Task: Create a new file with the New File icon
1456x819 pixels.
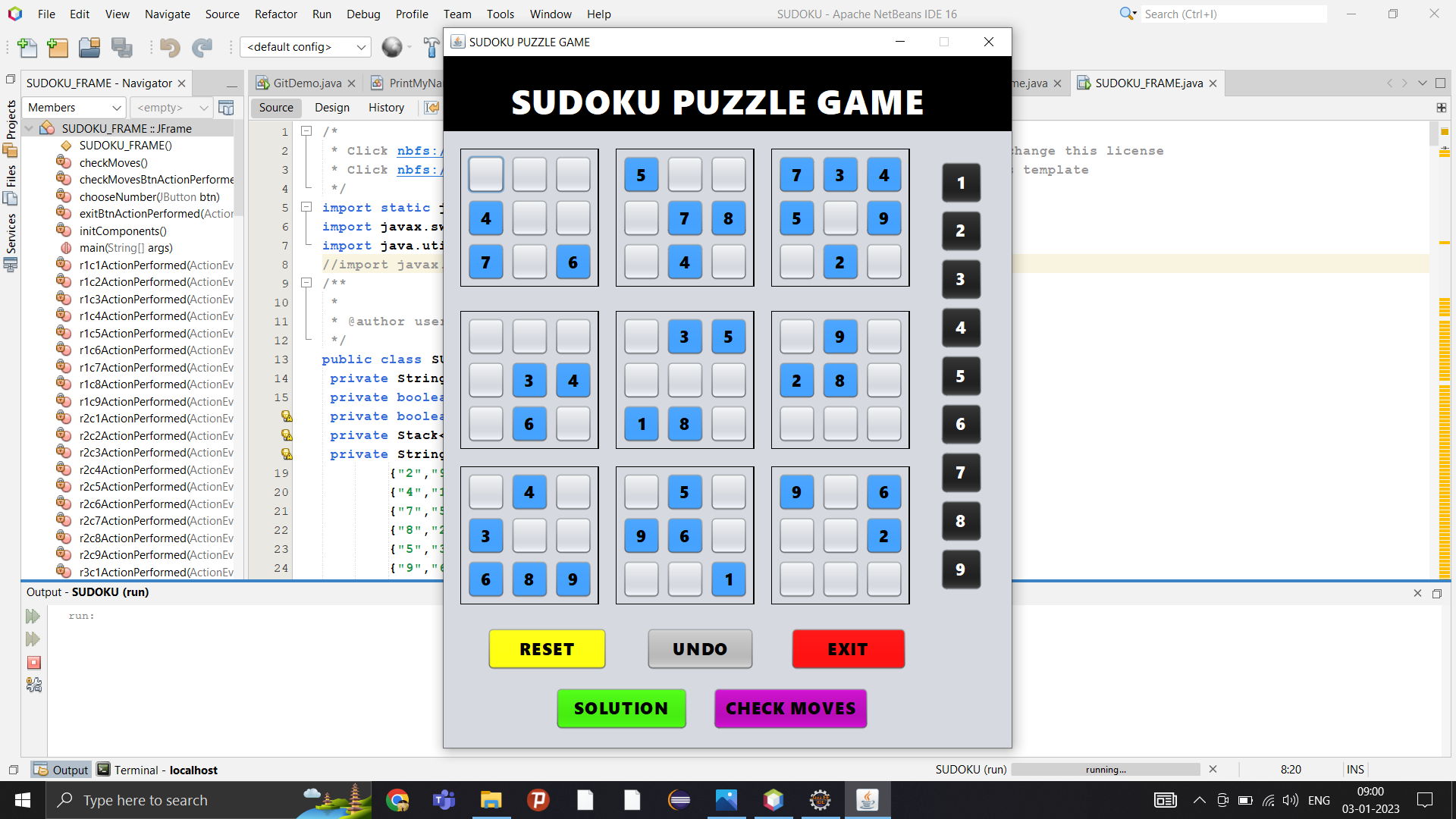Action: [x=27, y=47]
